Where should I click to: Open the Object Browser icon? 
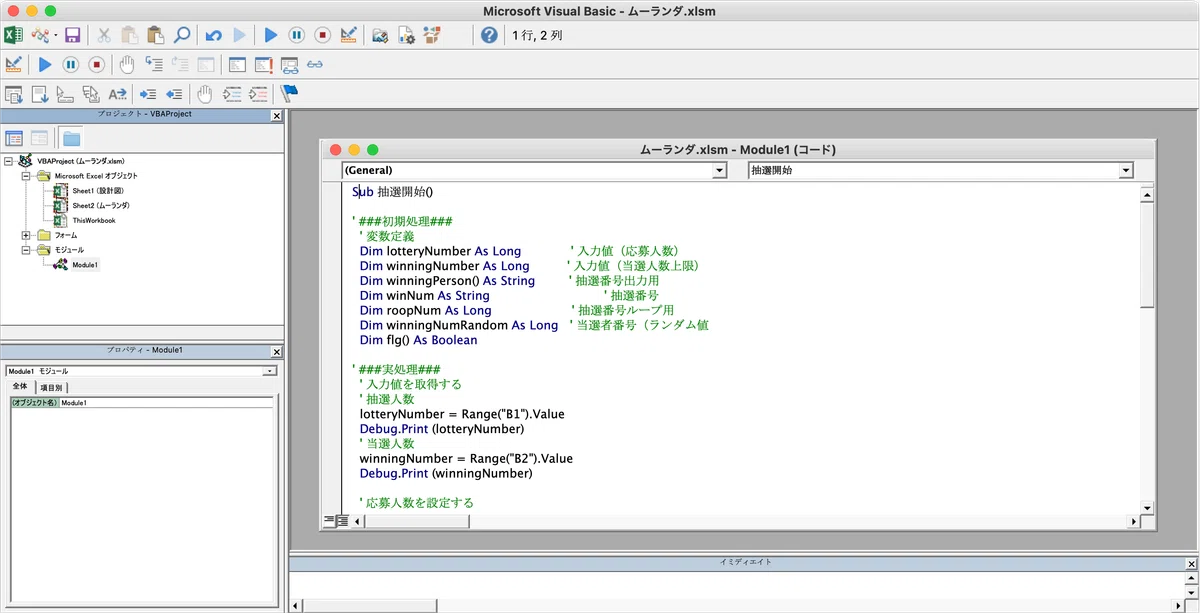click(432, 35)
